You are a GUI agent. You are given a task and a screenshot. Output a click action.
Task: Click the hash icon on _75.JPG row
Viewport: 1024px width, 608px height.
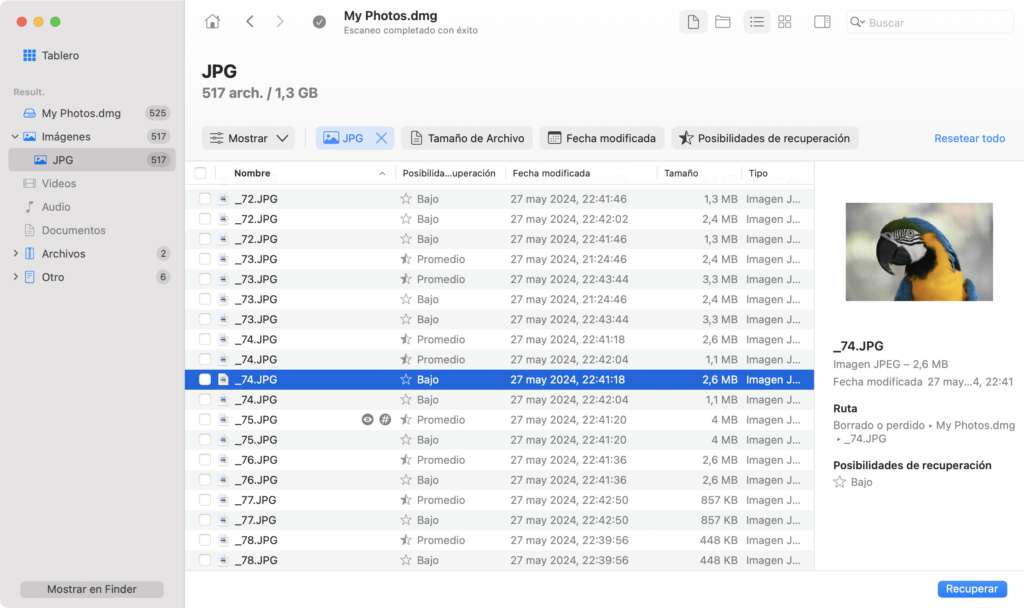385,420
